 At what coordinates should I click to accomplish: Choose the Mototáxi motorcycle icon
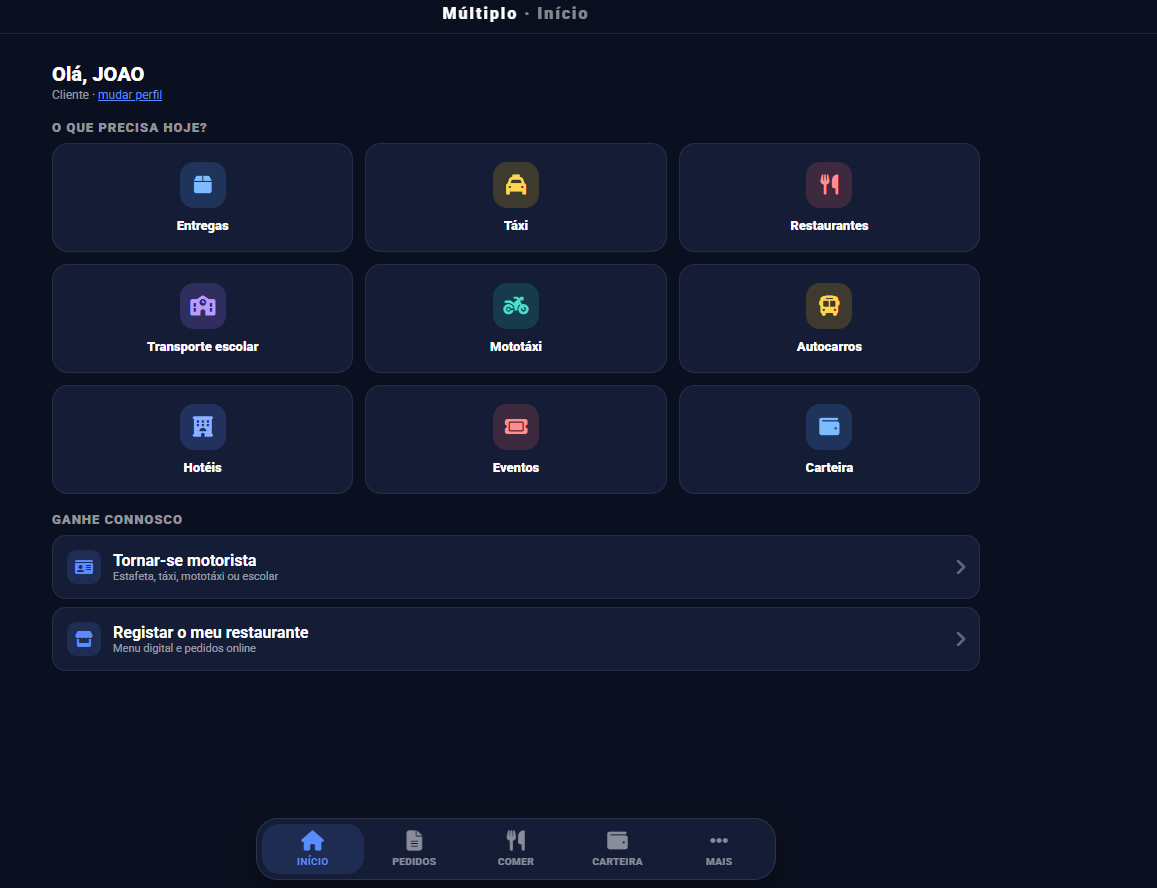(x=516, y=306)
